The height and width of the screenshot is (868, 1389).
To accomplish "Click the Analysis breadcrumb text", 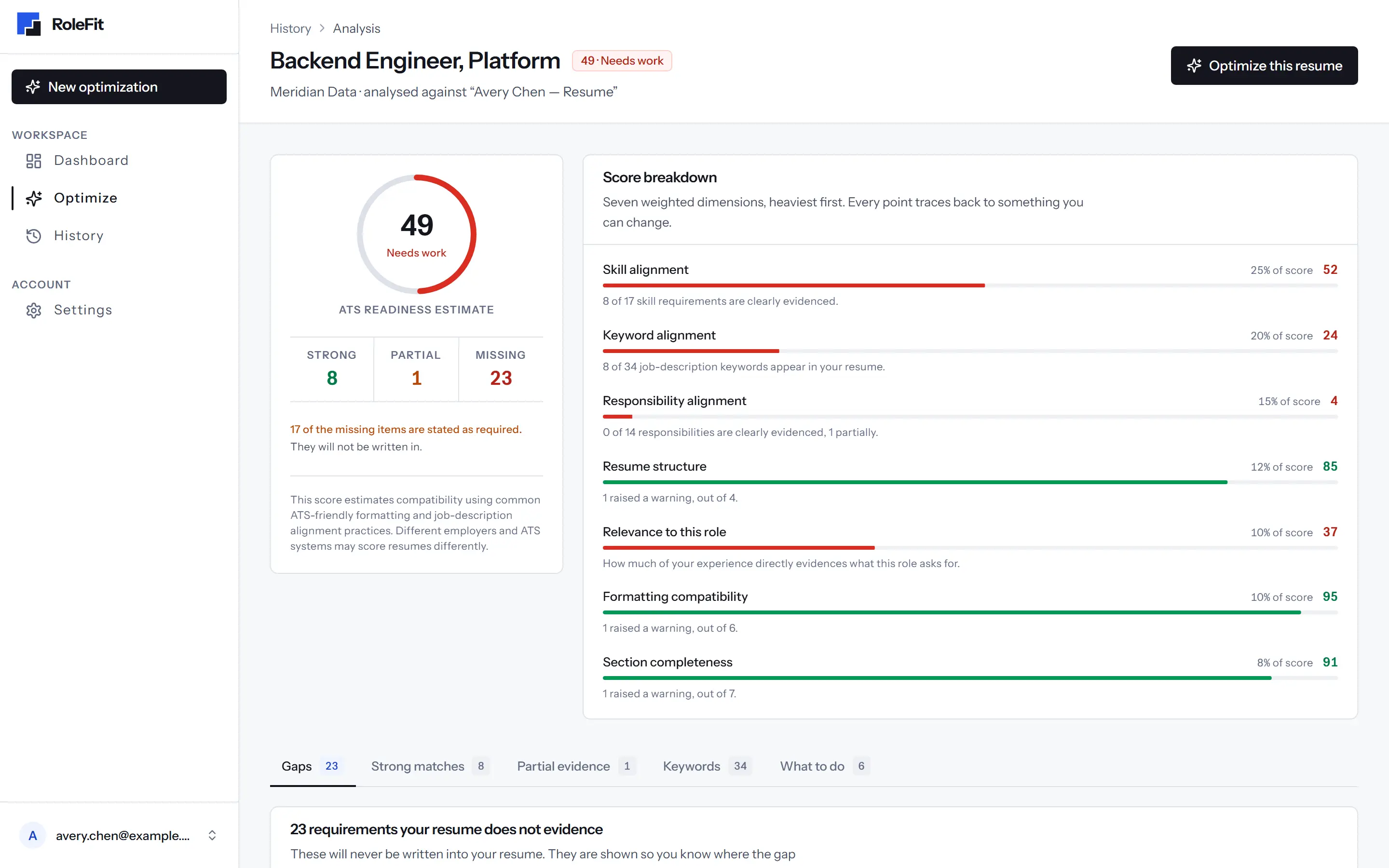I will coord(356,28).
